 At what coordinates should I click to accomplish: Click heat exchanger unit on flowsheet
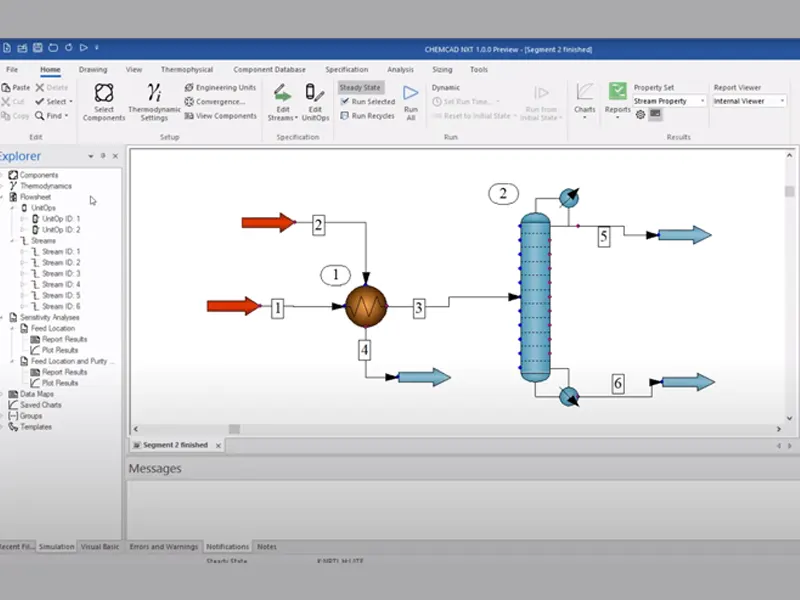click(366, 307)
